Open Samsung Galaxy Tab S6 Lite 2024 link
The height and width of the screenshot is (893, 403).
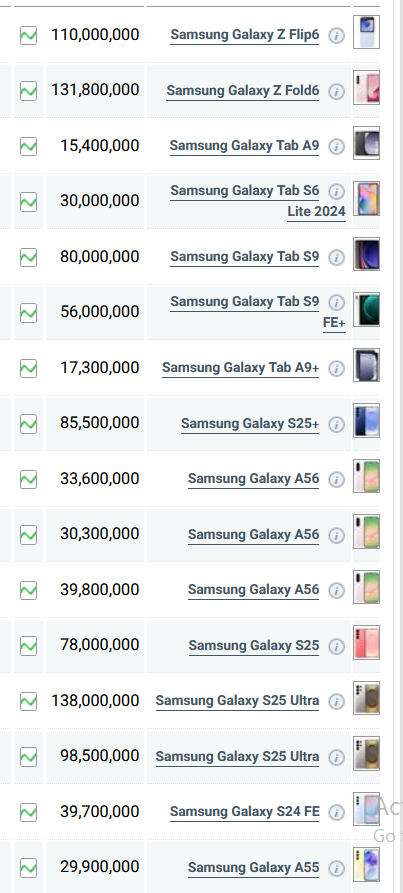click(258, 200)
